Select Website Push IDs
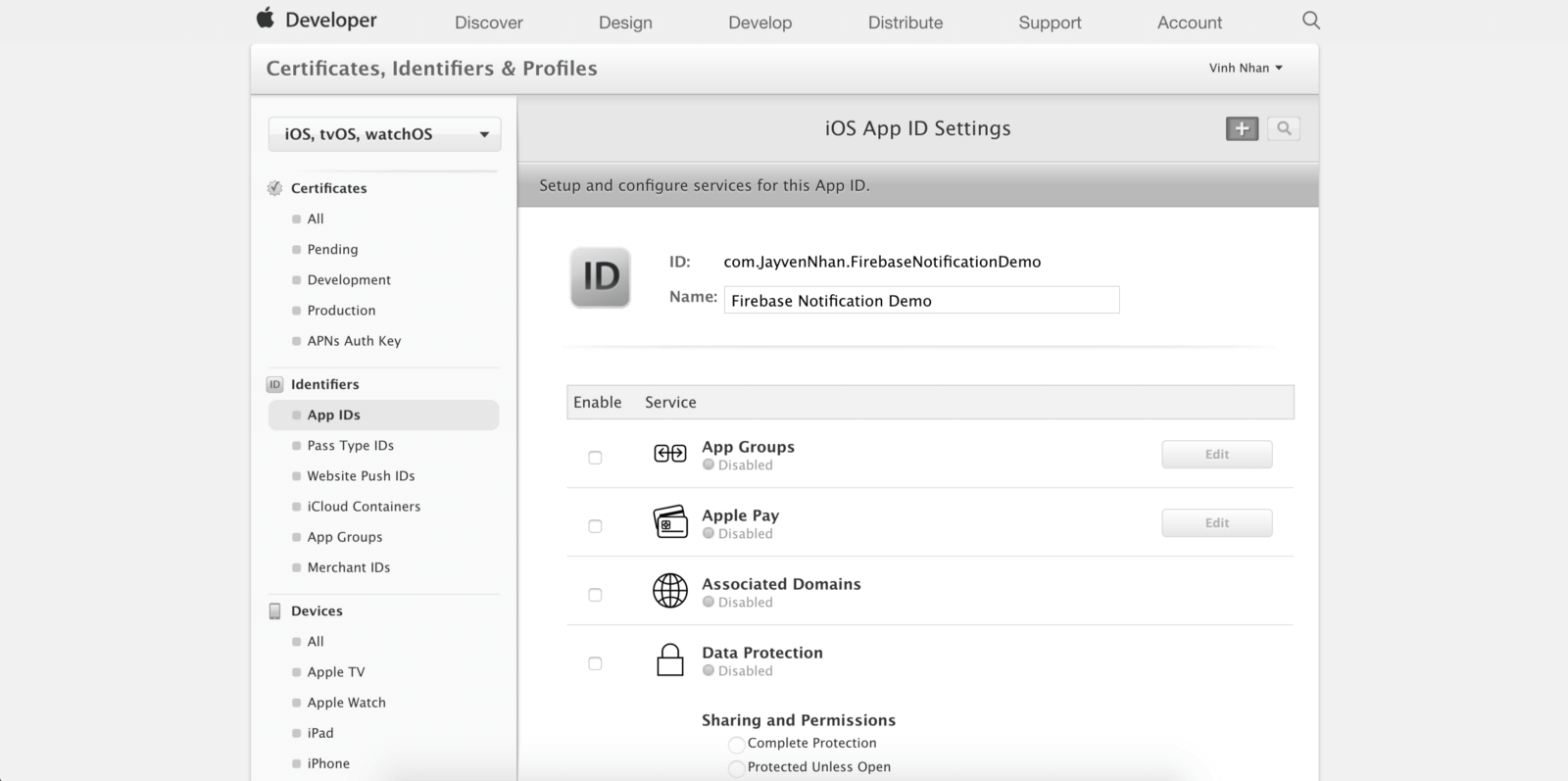 (361, 475)
